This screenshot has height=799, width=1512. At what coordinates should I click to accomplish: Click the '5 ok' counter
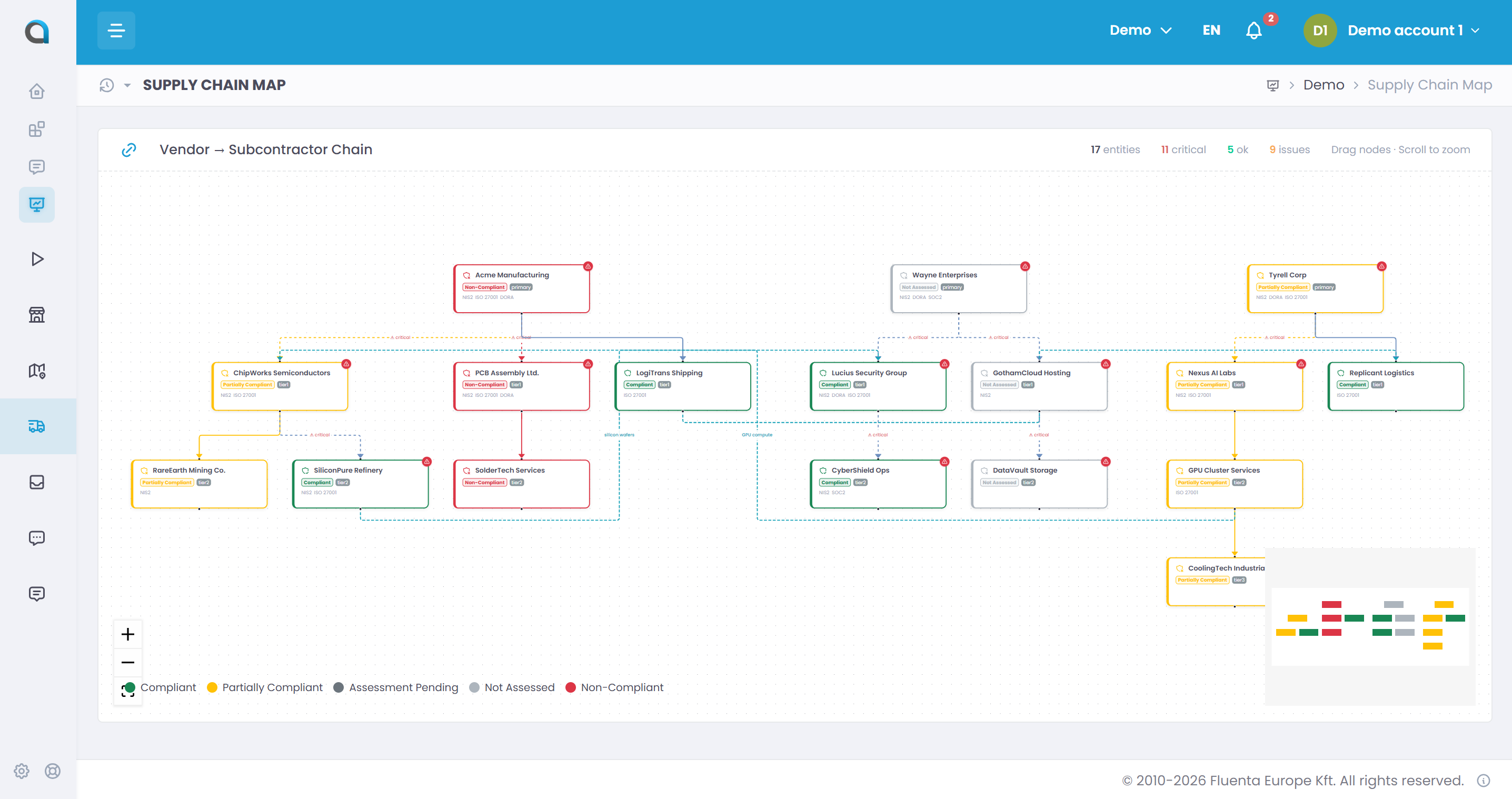[1237, 149]
